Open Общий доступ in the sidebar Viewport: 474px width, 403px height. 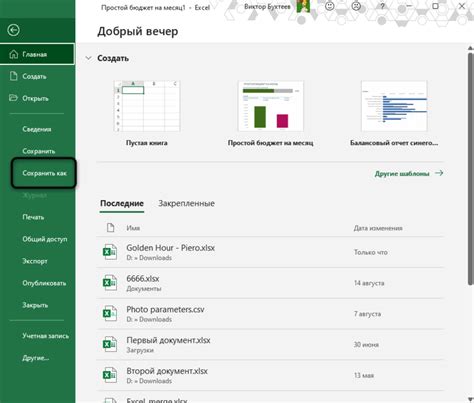pos(45,239)
